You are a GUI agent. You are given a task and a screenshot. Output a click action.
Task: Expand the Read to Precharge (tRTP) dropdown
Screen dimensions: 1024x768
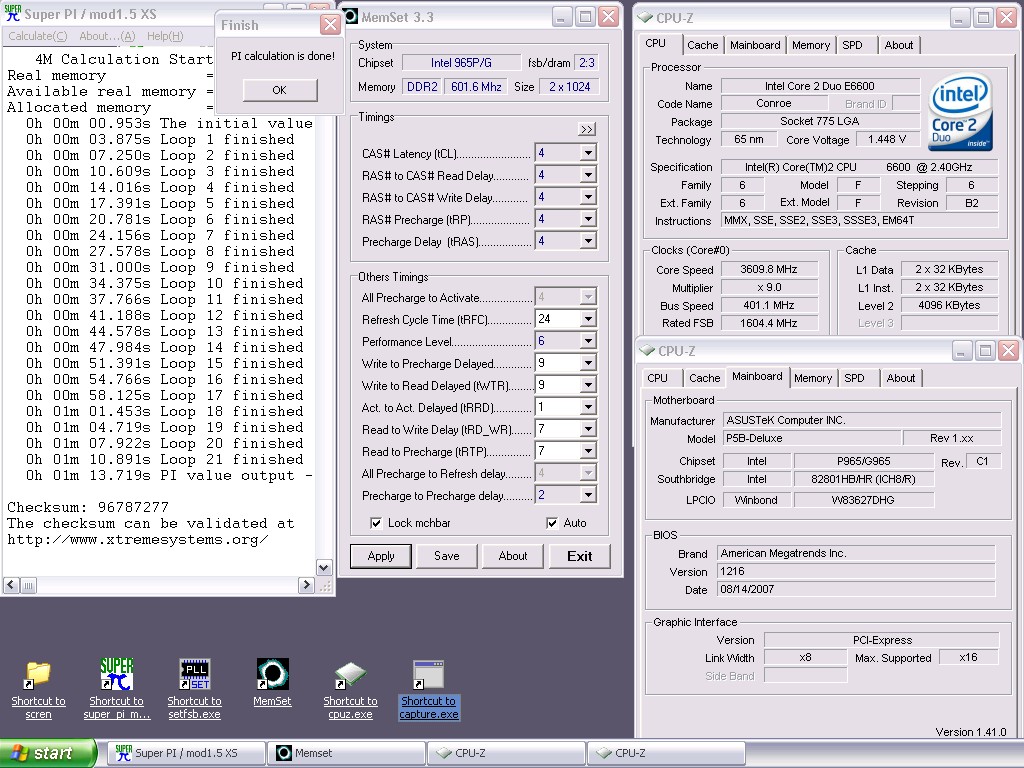(588, 451)
